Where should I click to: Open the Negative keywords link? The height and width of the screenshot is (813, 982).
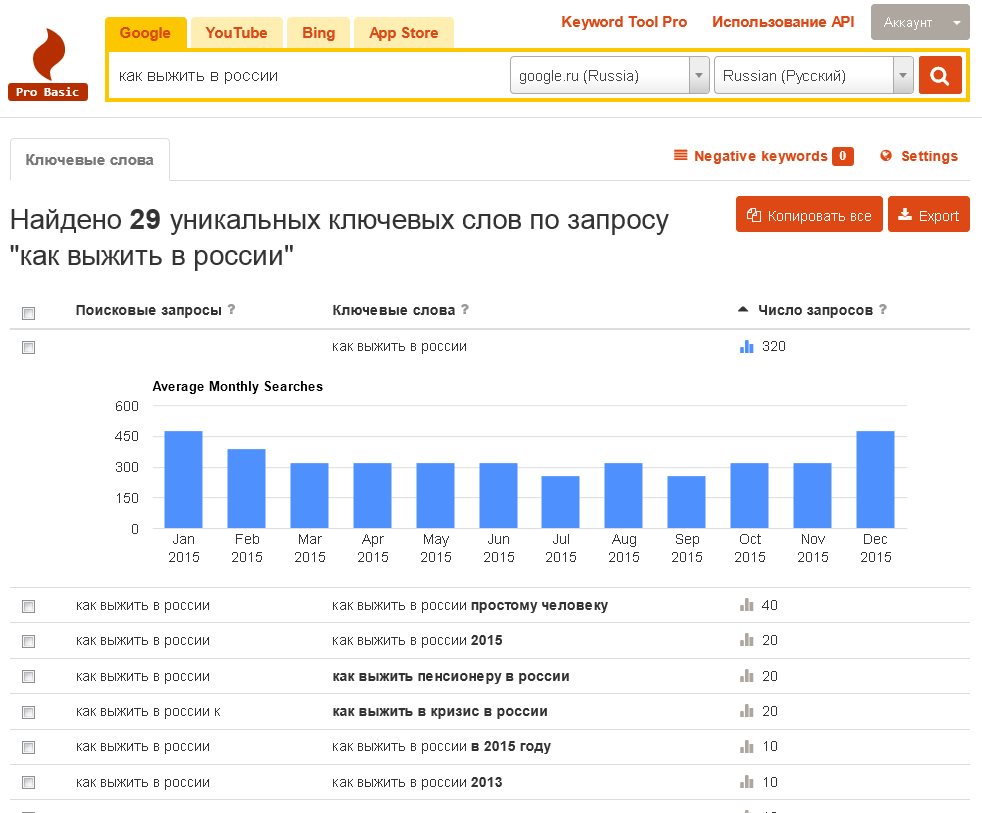coord(760,156)
